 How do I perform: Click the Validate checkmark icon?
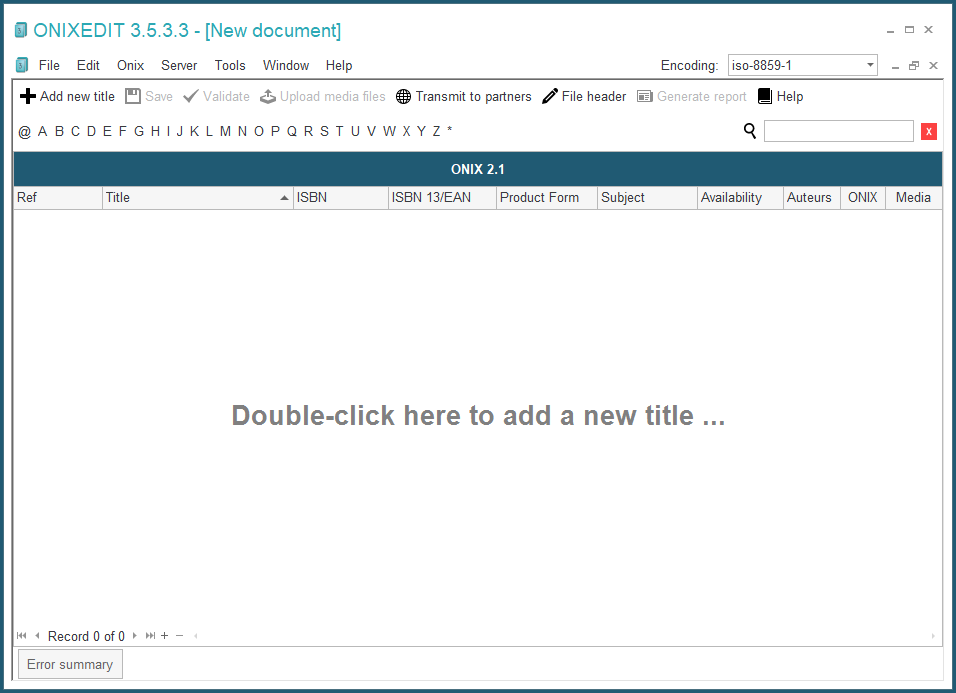point(191,96)
